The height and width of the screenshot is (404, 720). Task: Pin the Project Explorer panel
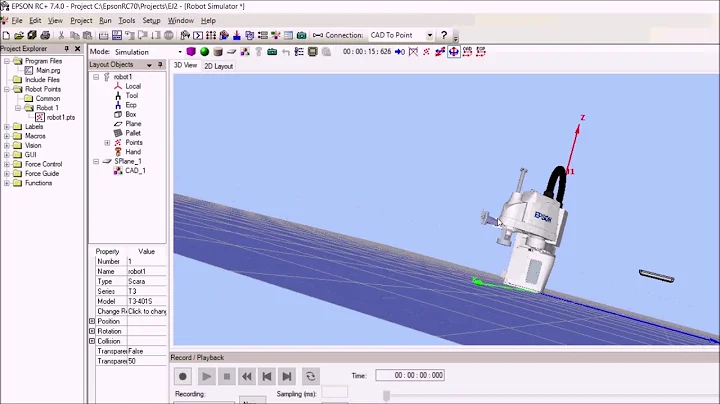(x=67, y=48)
